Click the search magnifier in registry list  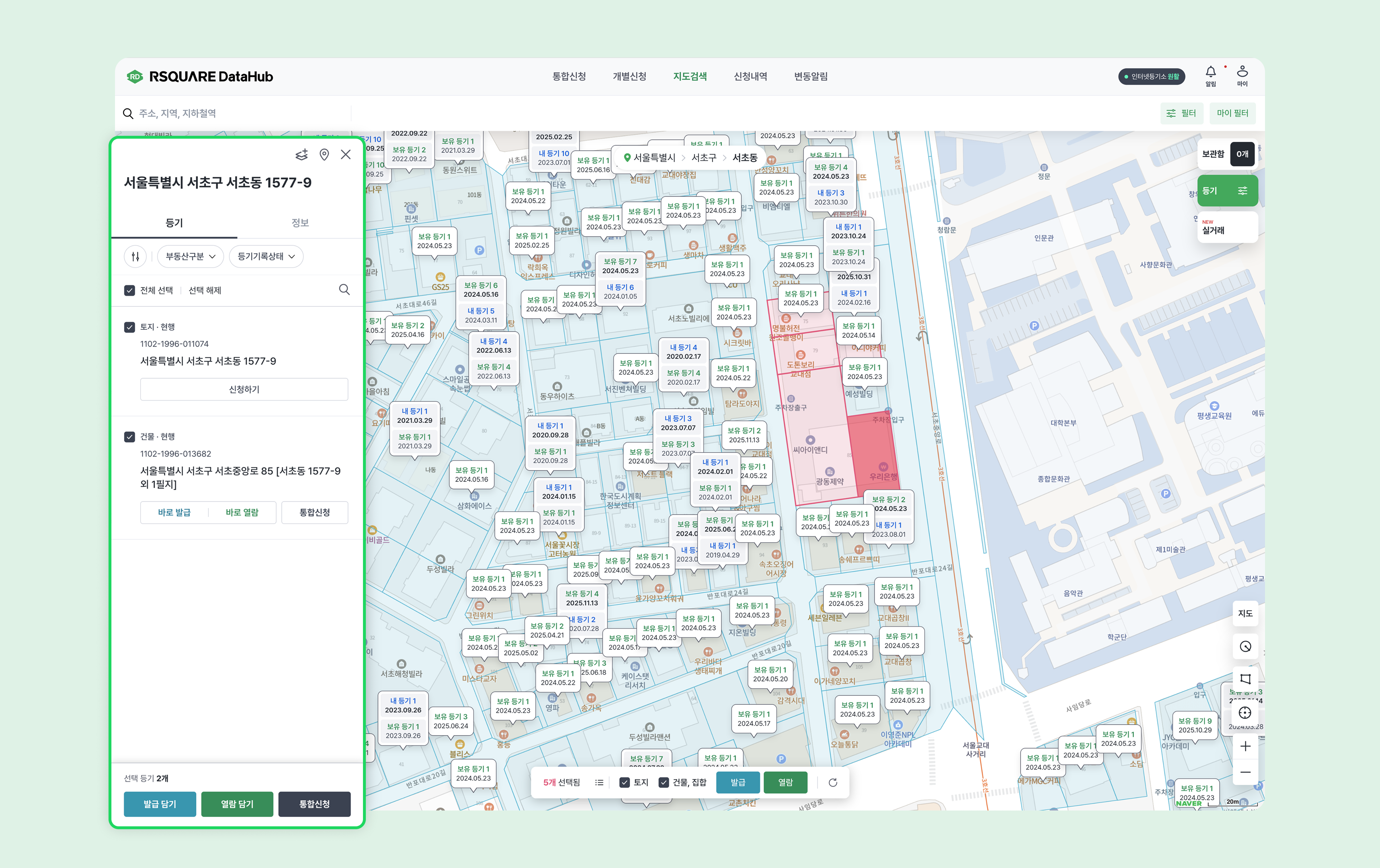[344, 290]
